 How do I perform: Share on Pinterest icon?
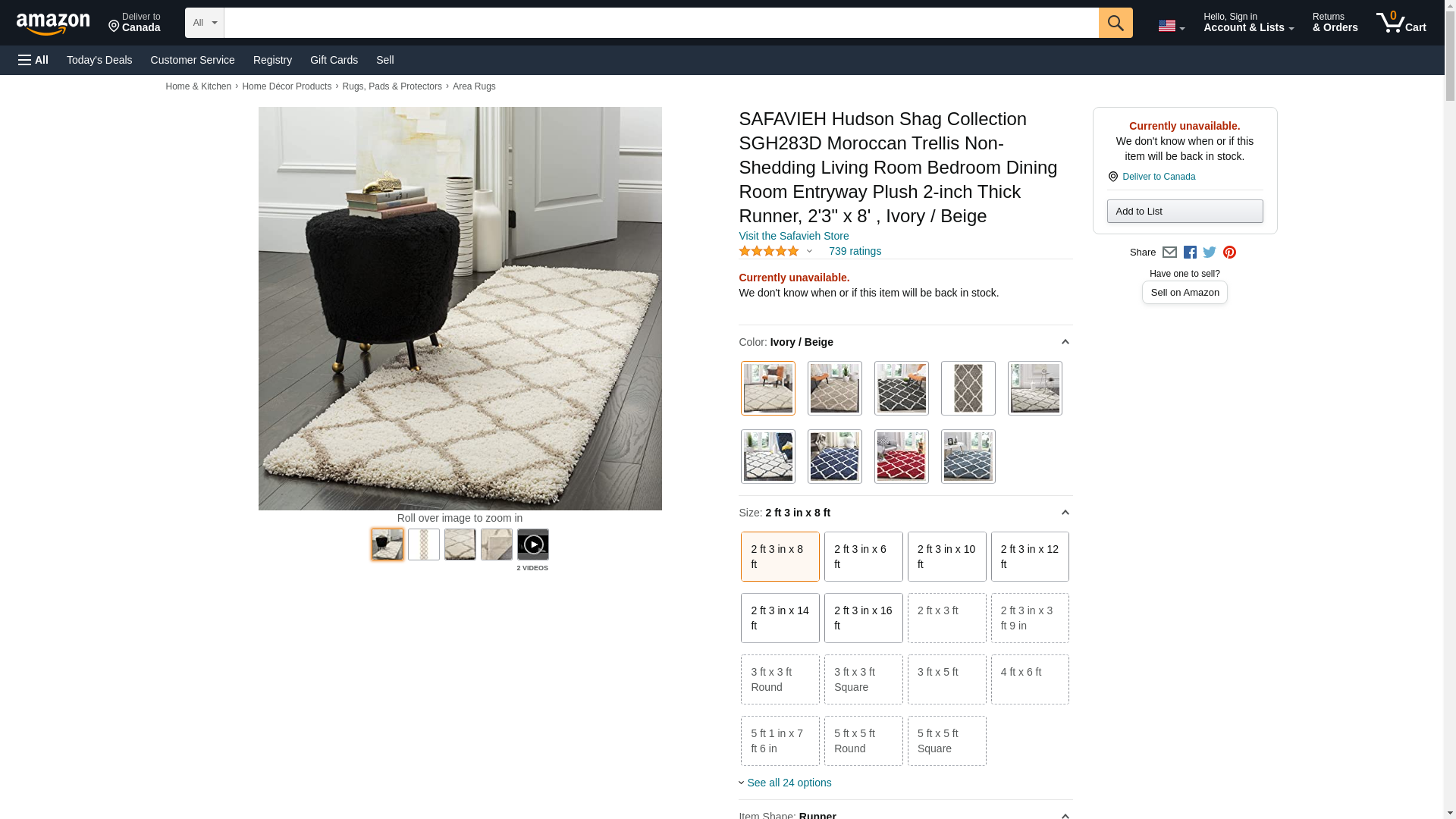(1229, 253)
